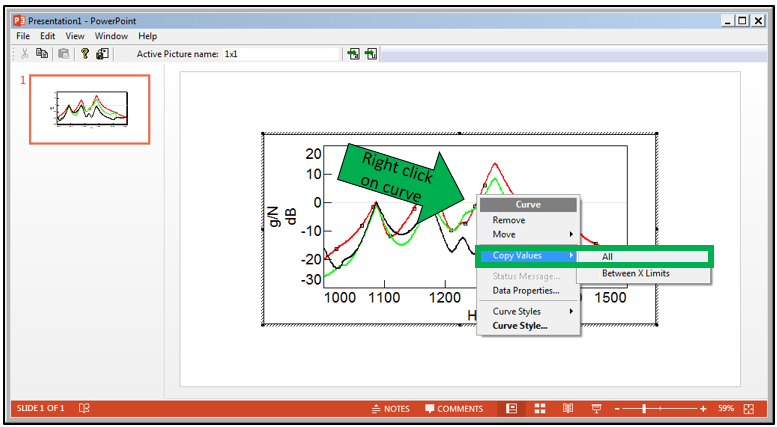Click the zoom in plus button

(703, 409)
